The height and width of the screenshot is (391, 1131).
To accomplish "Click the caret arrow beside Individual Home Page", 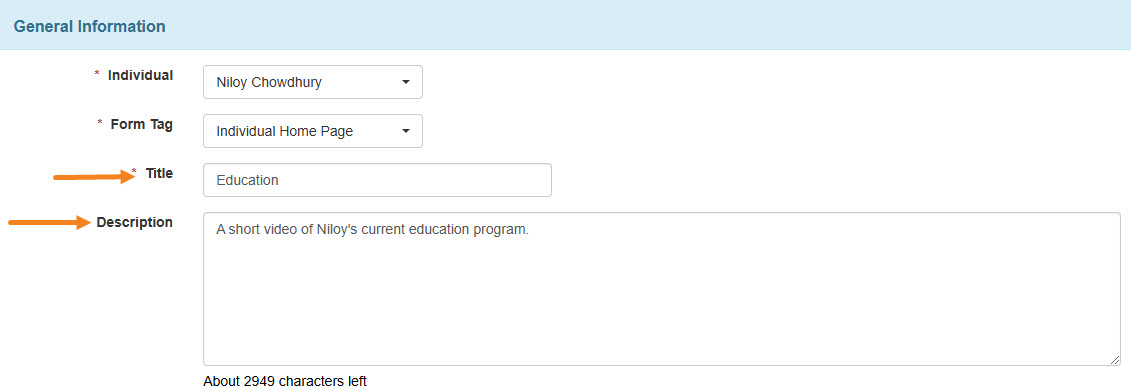I will coord(405,131).
